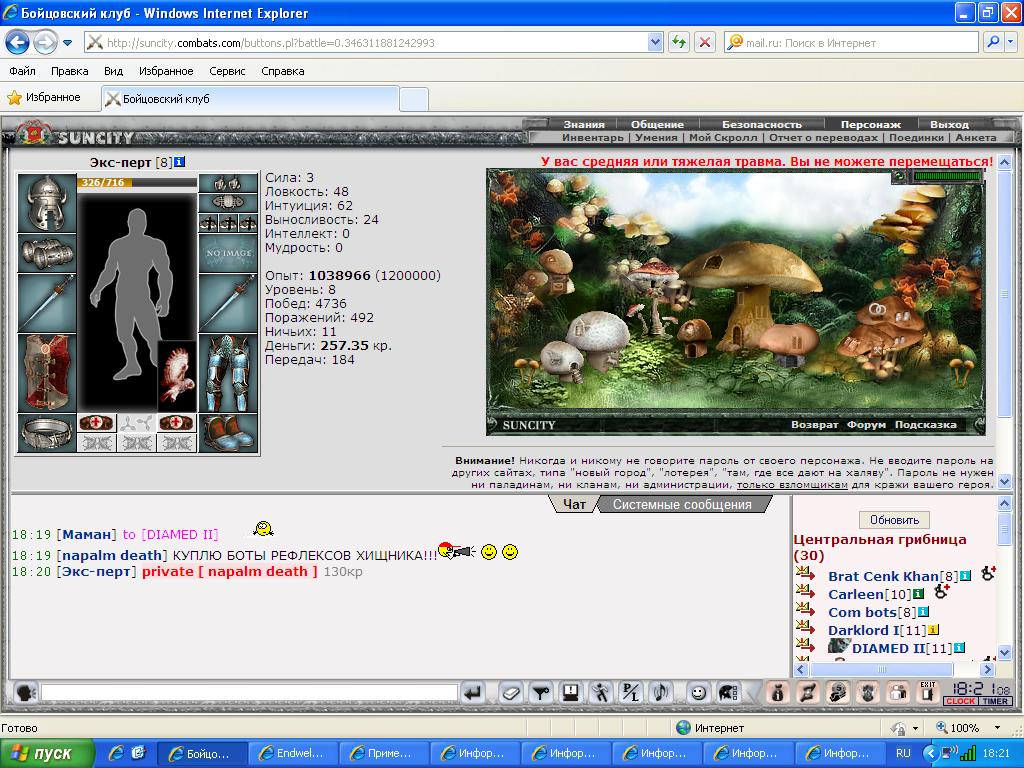Open the Знания menu
This screenshot has height=768, width=1024.
click(x=584, y=124)
